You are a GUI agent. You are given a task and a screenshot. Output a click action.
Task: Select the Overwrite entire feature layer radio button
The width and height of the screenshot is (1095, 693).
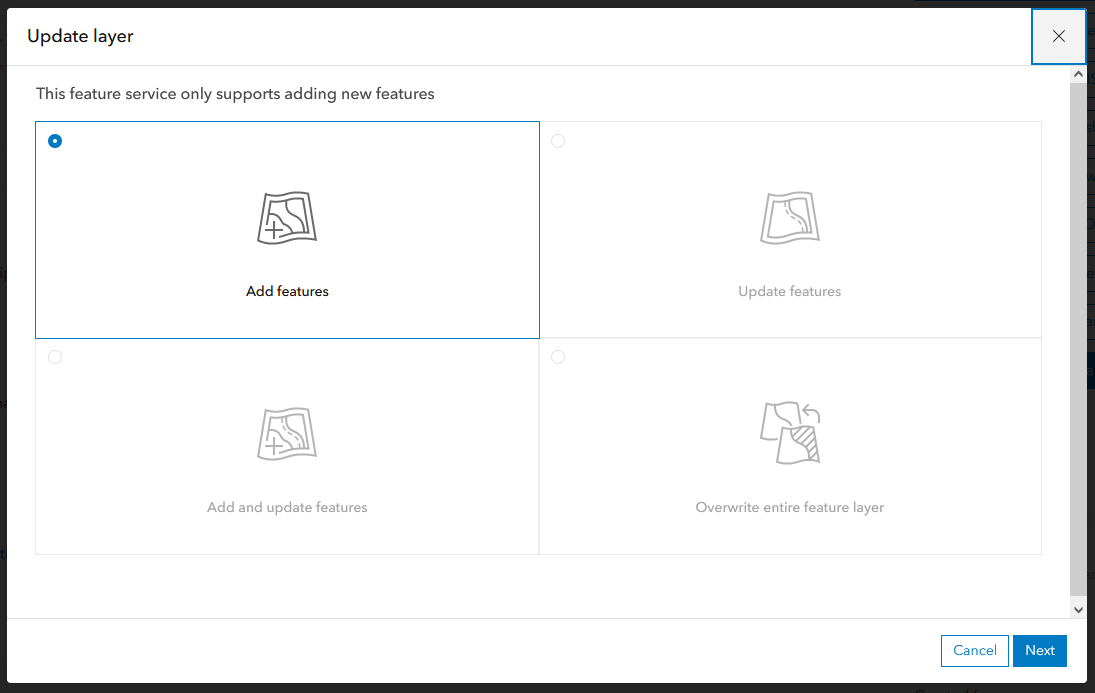tap(557, 356)
